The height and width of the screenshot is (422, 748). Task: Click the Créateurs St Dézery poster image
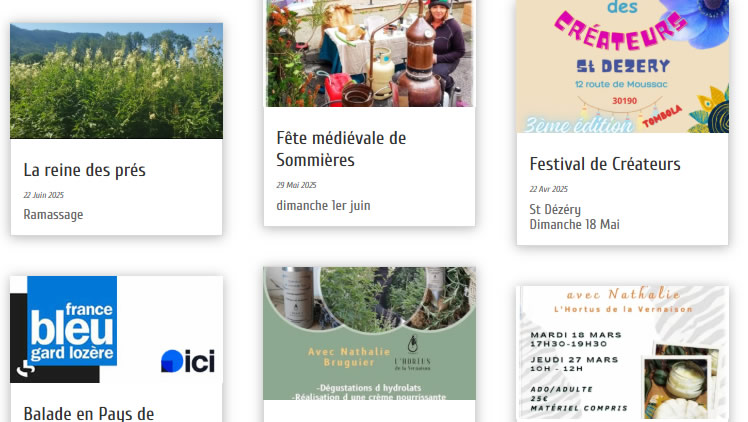pyautogui.click(x=623, y=66)
